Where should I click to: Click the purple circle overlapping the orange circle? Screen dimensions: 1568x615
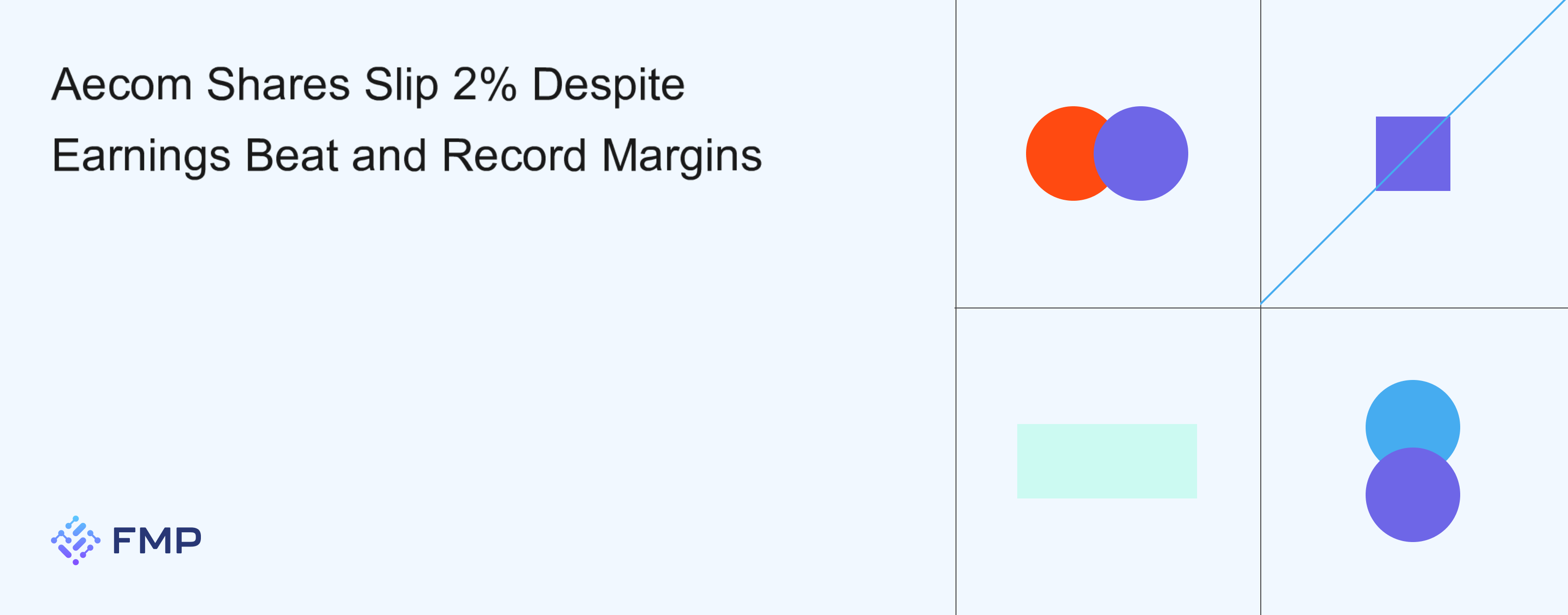pos(1141,153)
